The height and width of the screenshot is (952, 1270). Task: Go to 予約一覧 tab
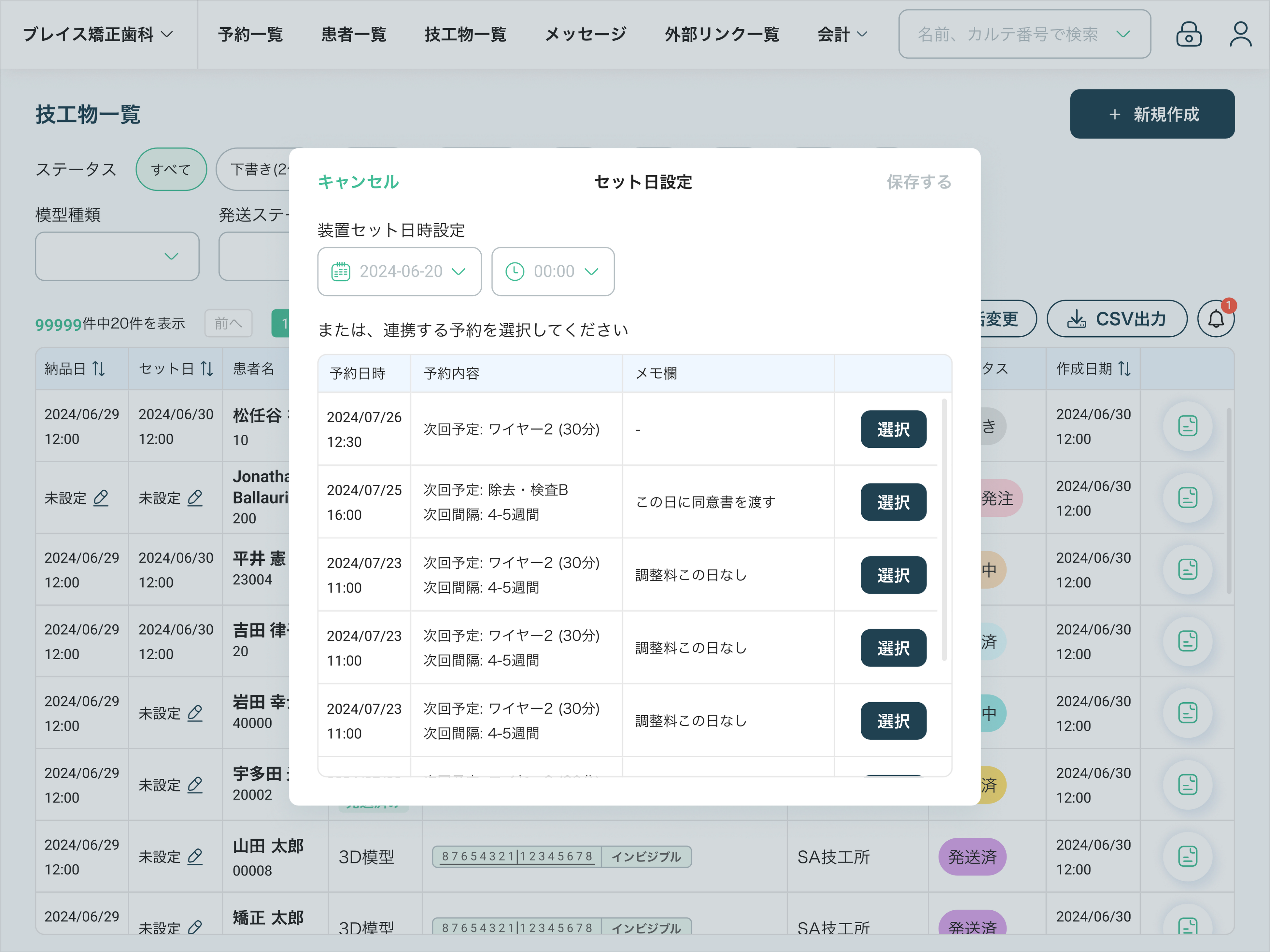250,35
